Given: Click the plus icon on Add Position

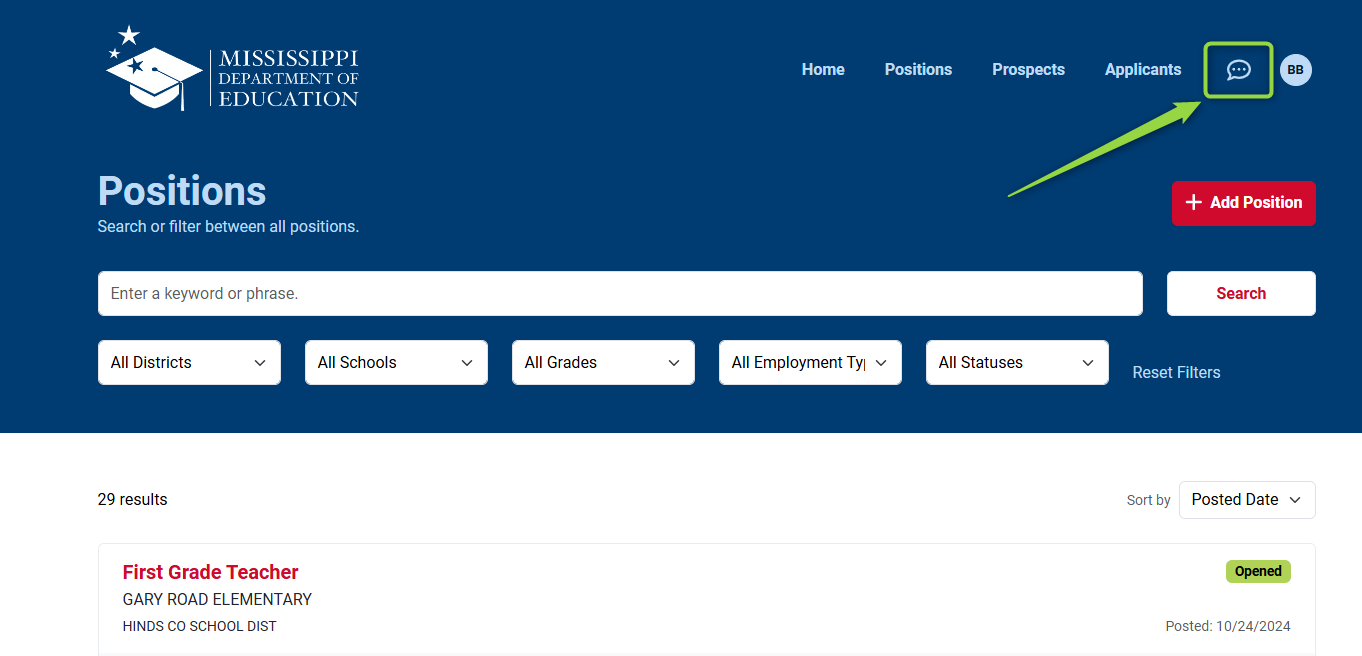Looking at the screenshot, I should click(x=1193, y=203).
